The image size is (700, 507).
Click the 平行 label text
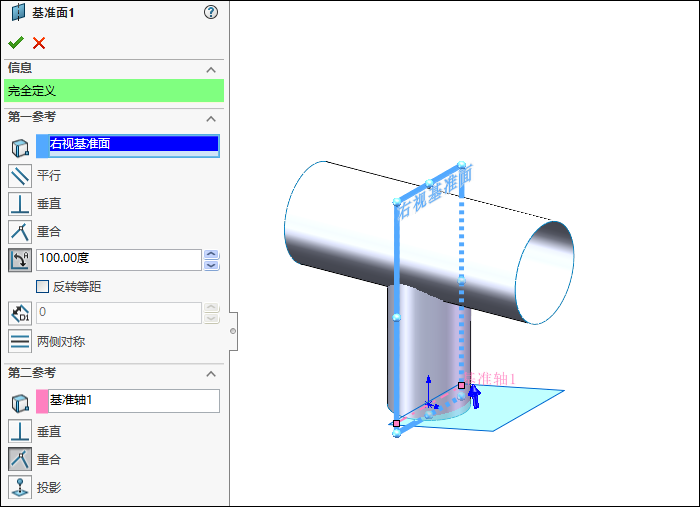tap(49, 175)
